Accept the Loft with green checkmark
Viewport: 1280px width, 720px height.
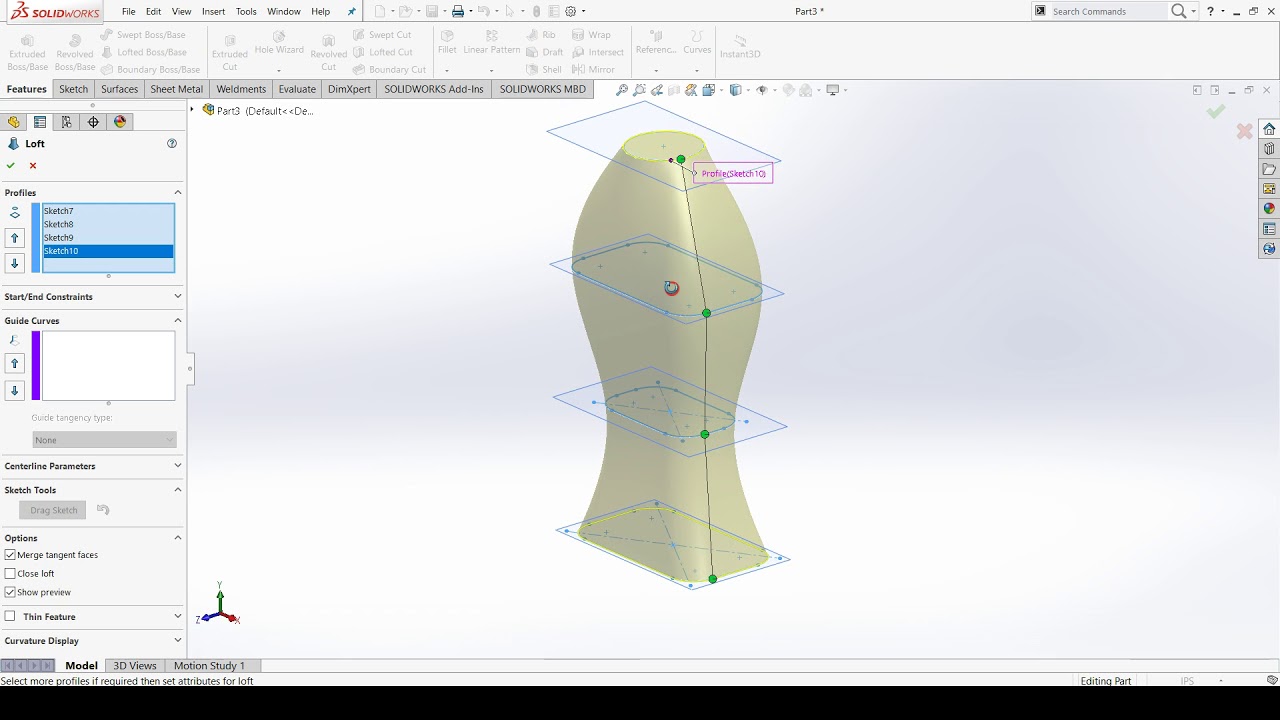click(x=11, y=166)
